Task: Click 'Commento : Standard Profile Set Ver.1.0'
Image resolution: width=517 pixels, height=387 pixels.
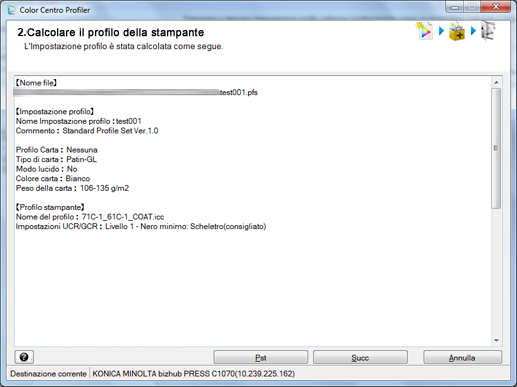Action: coord(87,131)
